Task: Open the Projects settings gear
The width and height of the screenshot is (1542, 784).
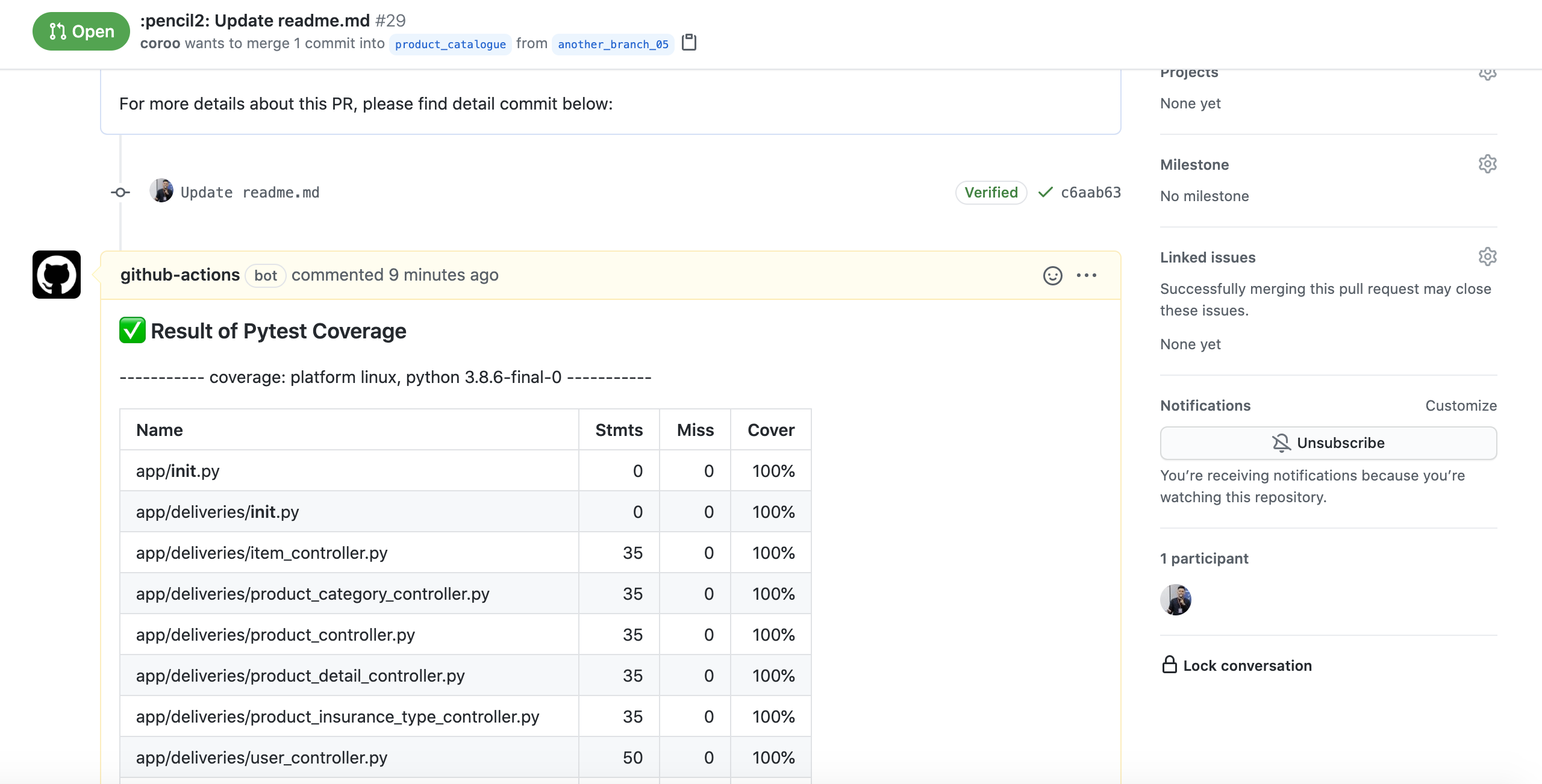Action: pyautogui.click(x=1488, y=73)
